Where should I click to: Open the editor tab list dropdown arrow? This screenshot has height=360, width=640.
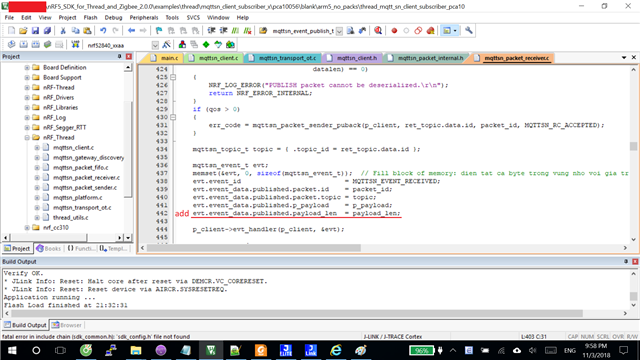pyautogui.click(x=624, y=58)
